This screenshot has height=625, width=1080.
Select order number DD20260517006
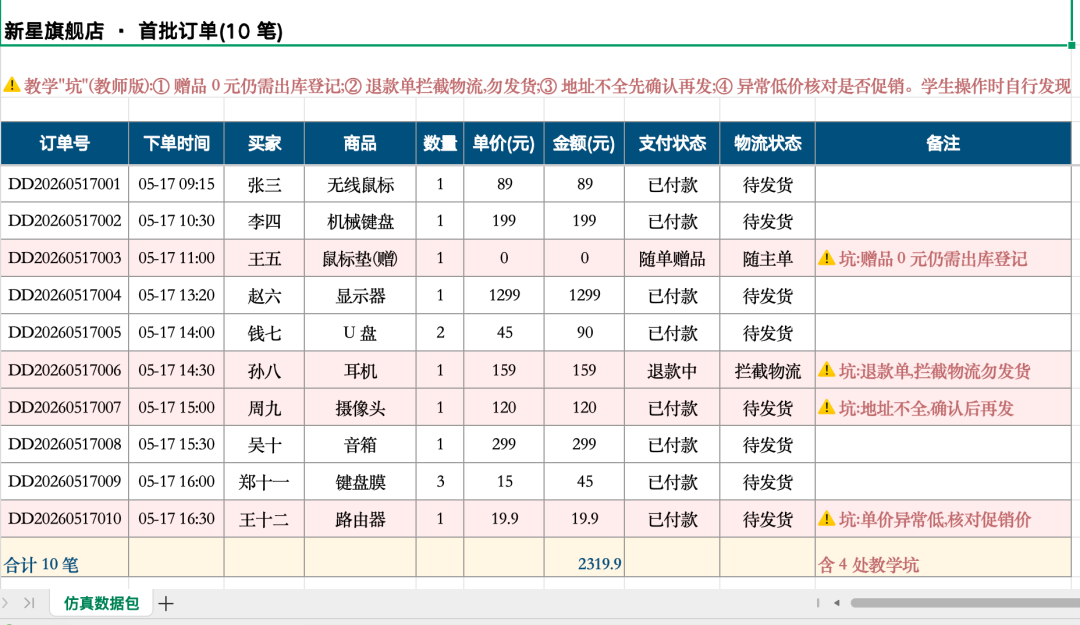pos(65,370)
